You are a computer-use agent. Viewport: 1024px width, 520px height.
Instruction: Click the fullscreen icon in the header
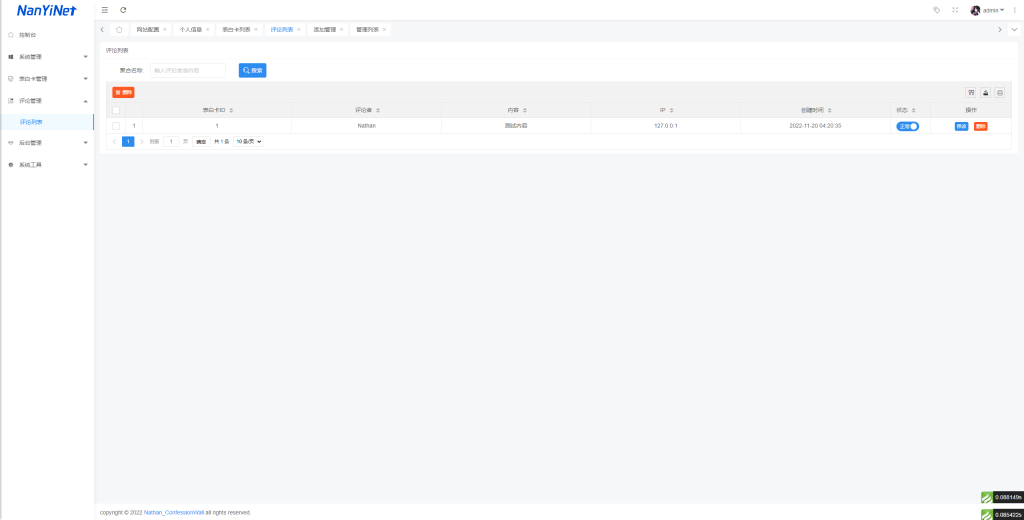[x=955, y=10]
